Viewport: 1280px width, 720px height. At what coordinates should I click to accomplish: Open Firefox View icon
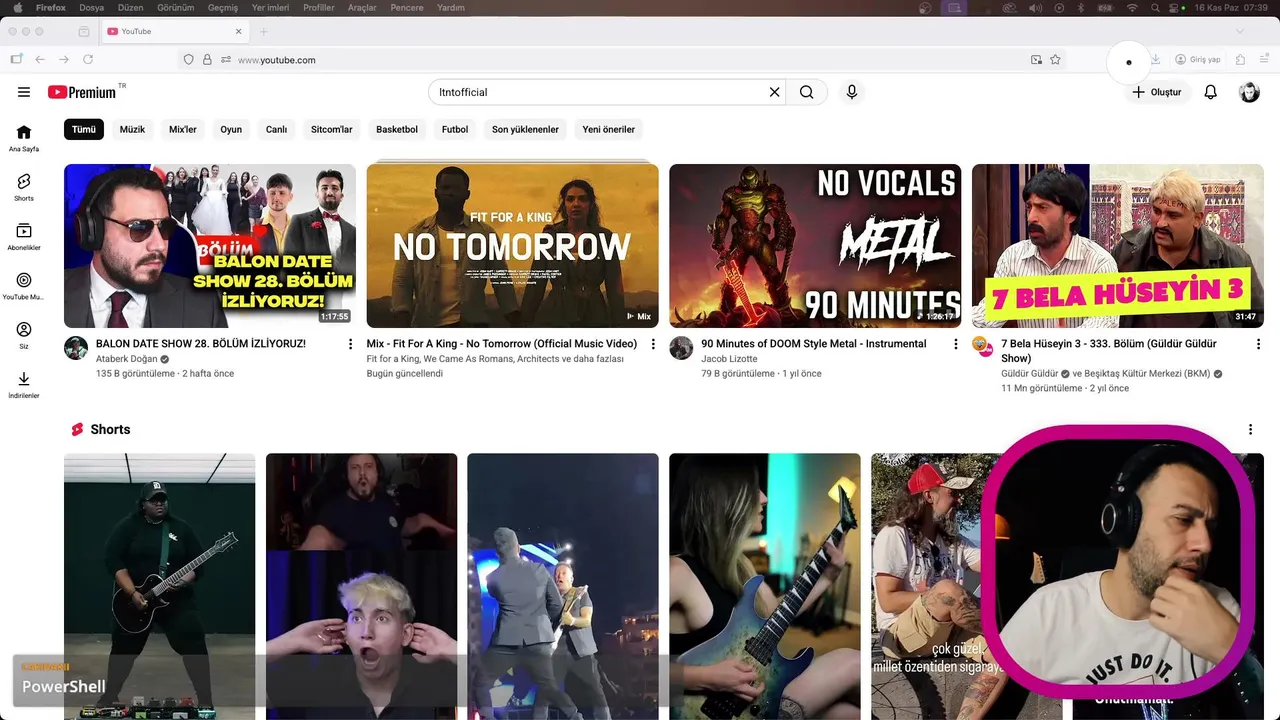tap(84, 31)
